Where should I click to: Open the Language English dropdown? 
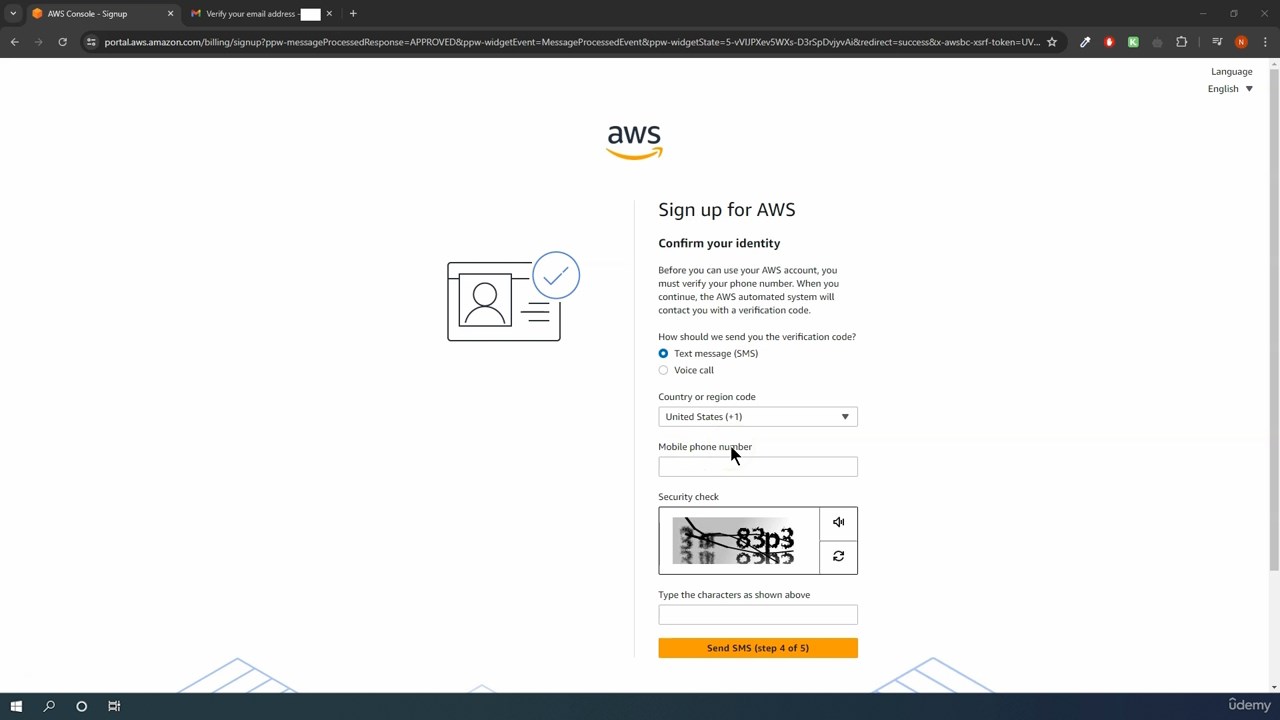[1230, 89]
